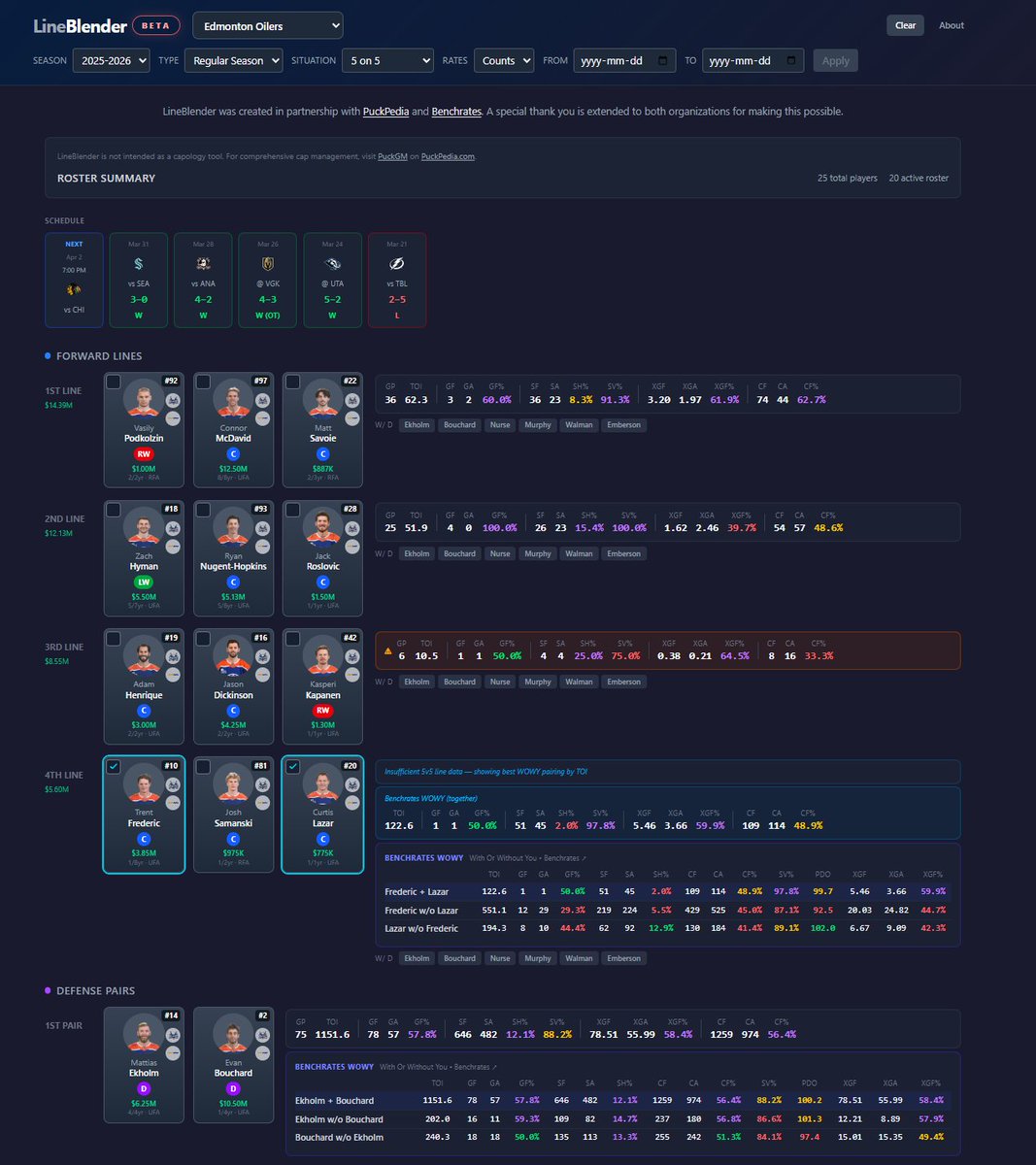The height and width of the screenshot is (1165, 1036).
Task: Open top round link icon on Ekholm card
Action: (x=173, y=1034)
